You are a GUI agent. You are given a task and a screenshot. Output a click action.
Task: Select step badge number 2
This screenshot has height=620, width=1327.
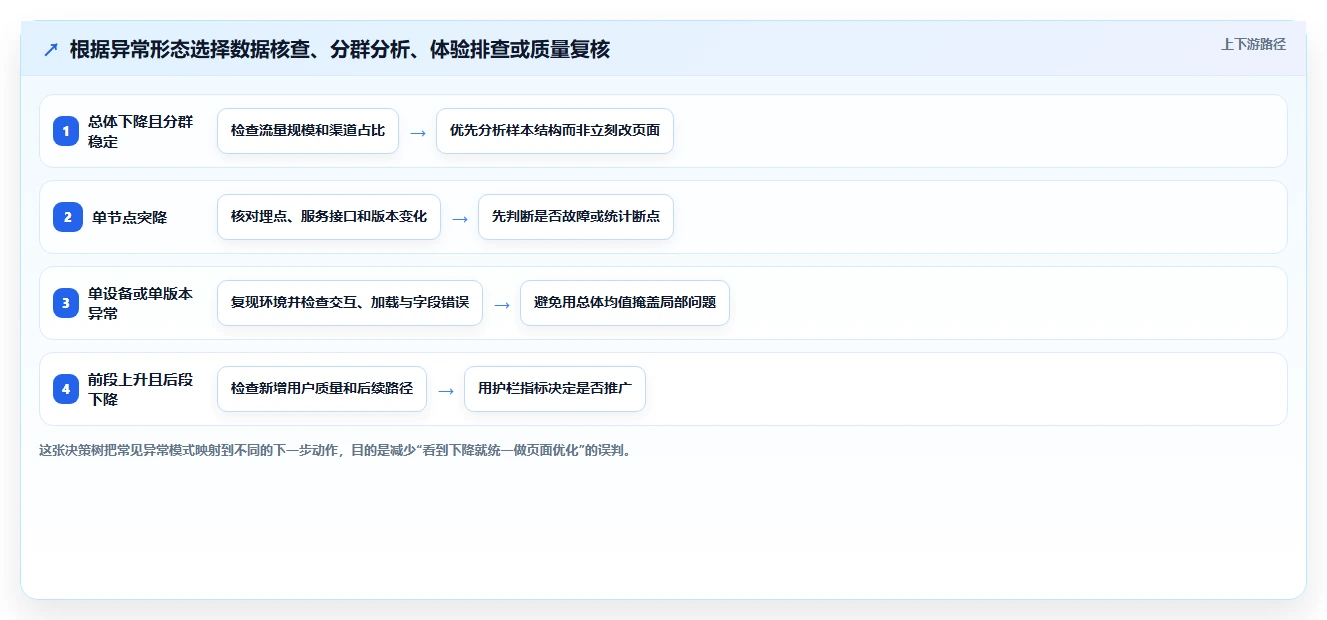(x=66, y=217)
